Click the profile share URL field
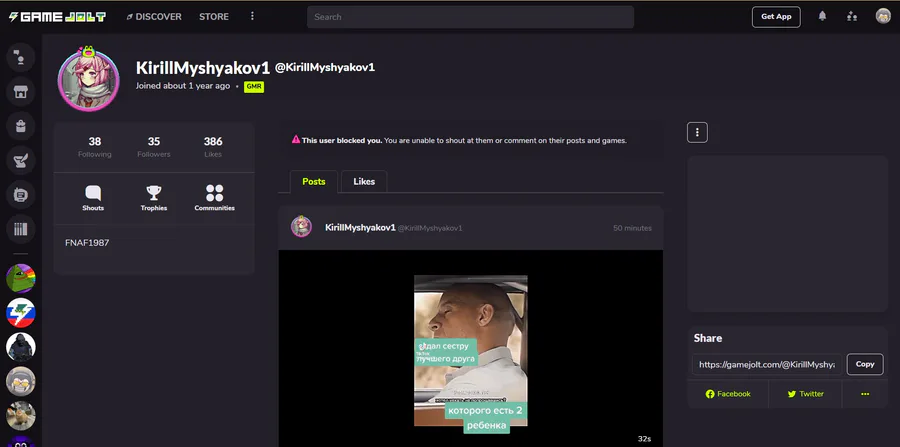The width and height of the screenshot is (900, 447). coord(767,364)
